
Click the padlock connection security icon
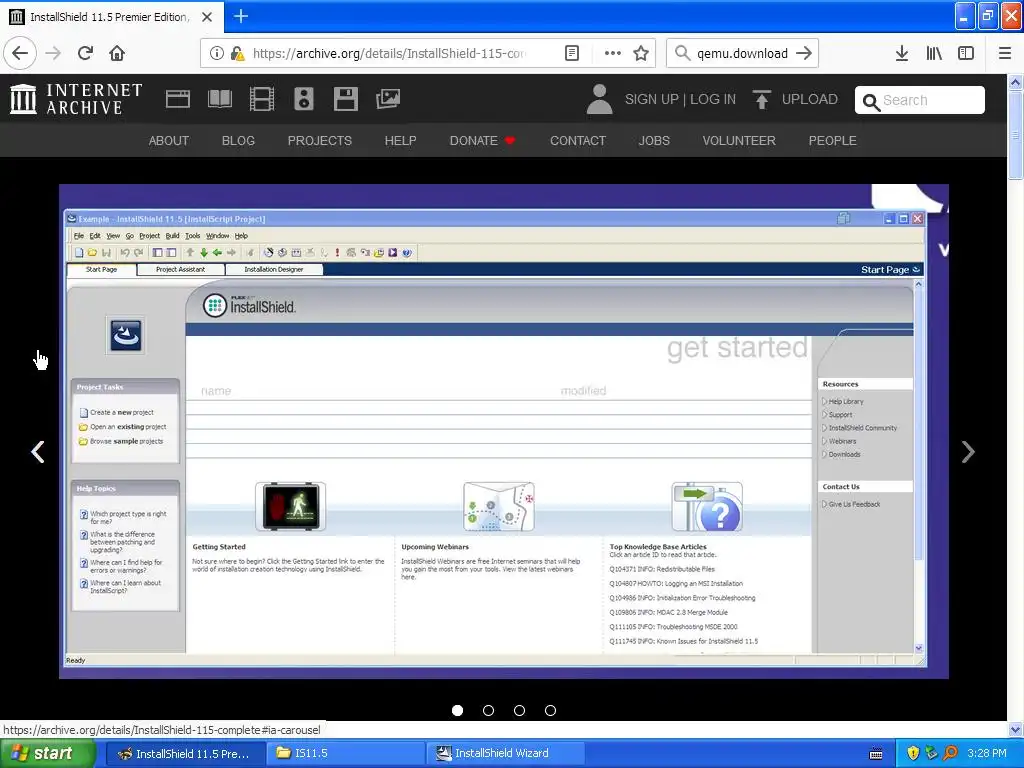tap(236, 53)
